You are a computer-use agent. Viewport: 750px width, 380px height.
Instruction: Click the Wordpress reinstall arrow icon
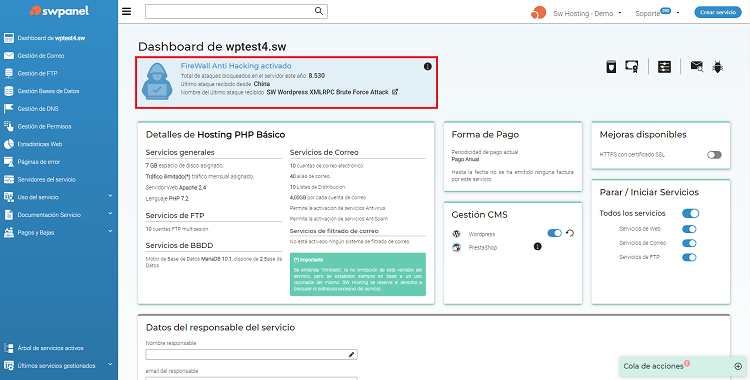(x=570, y=234)
